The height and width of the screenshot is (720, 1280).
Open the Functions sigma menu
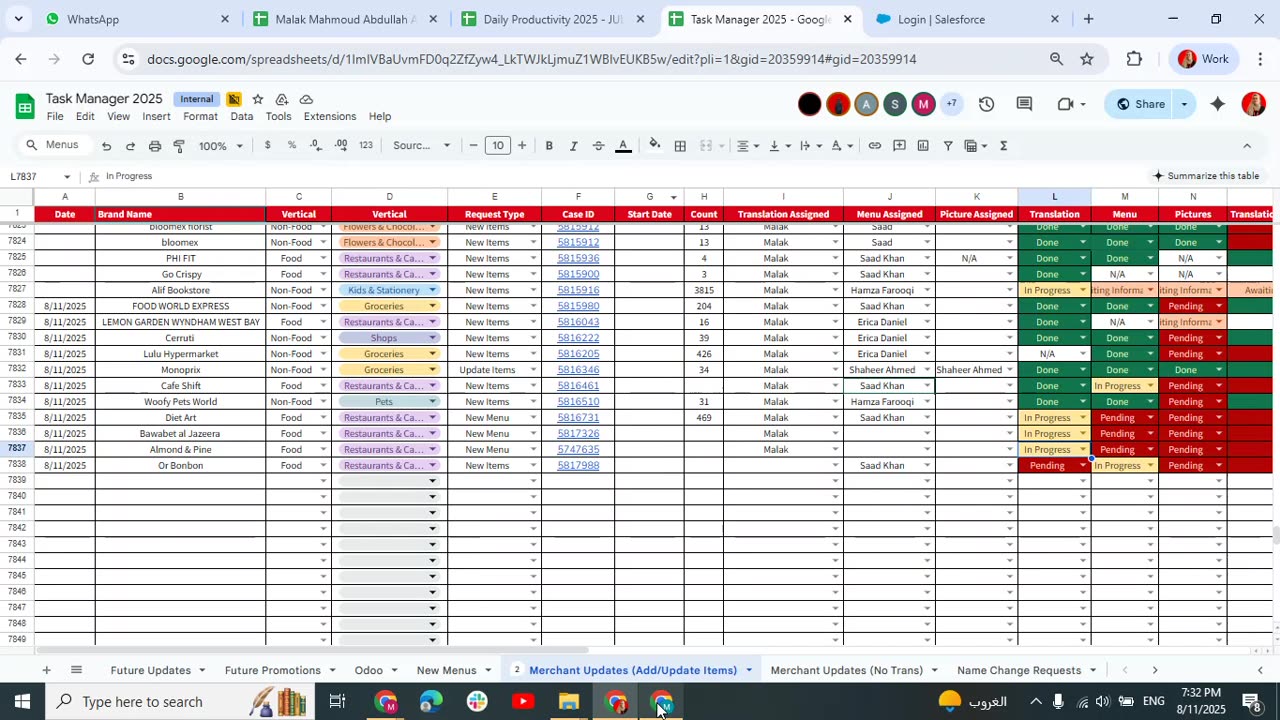1003,146
